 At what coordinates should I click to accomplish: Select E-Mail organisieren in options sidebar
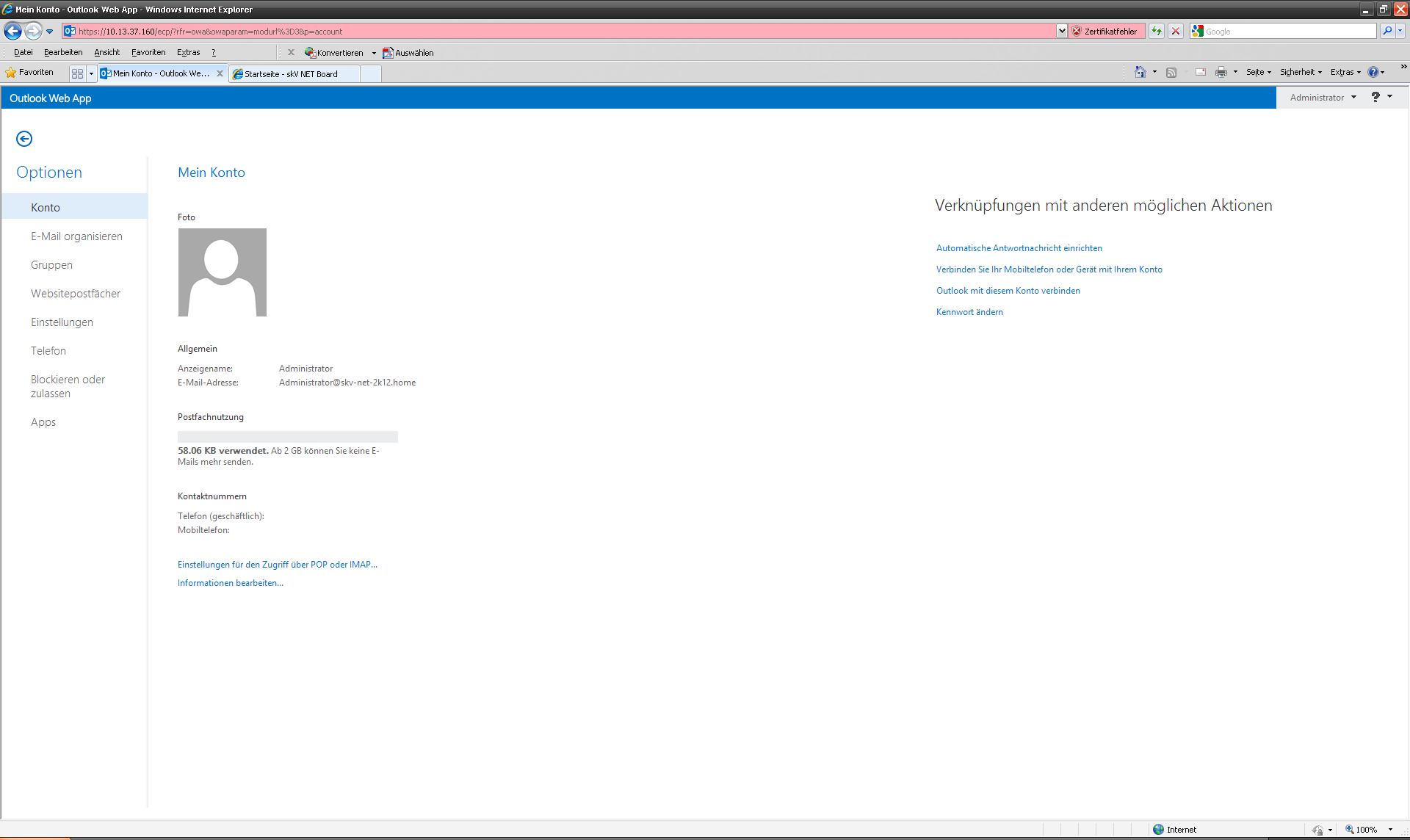[x=76, y=236]
